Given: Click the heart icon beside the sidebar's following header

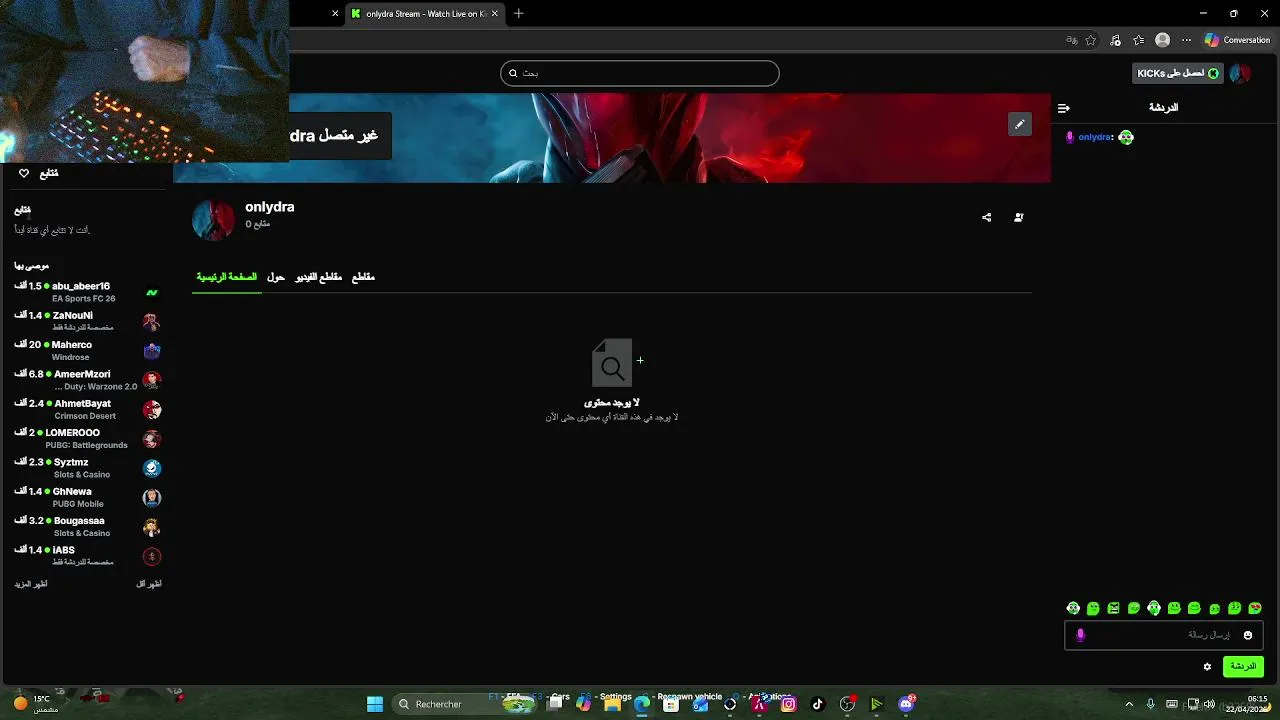Looking at the screenshot, I should [x=24, y=173].
